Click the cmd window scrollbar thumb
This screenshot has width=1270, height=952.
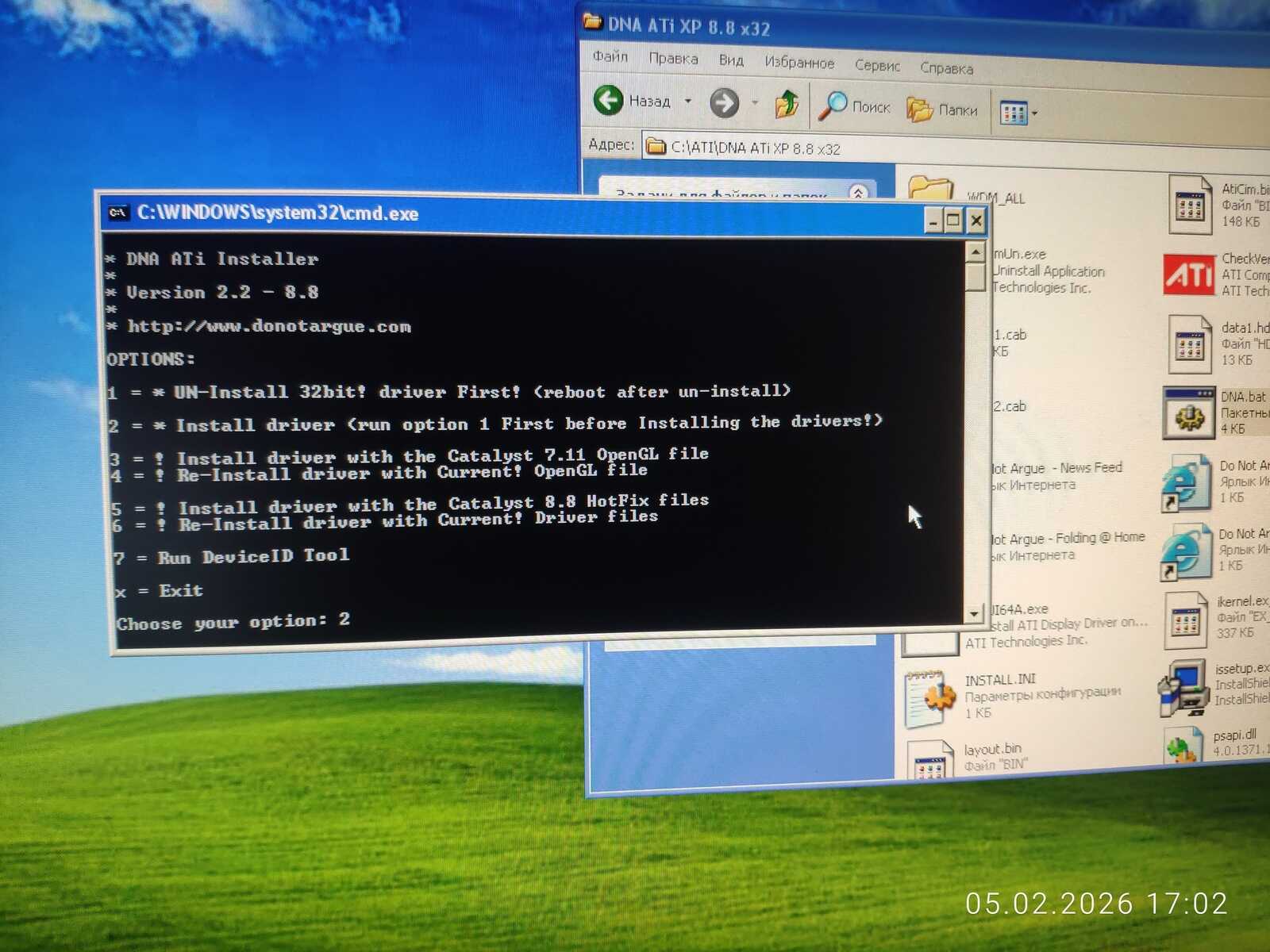[x=975, y=277]
